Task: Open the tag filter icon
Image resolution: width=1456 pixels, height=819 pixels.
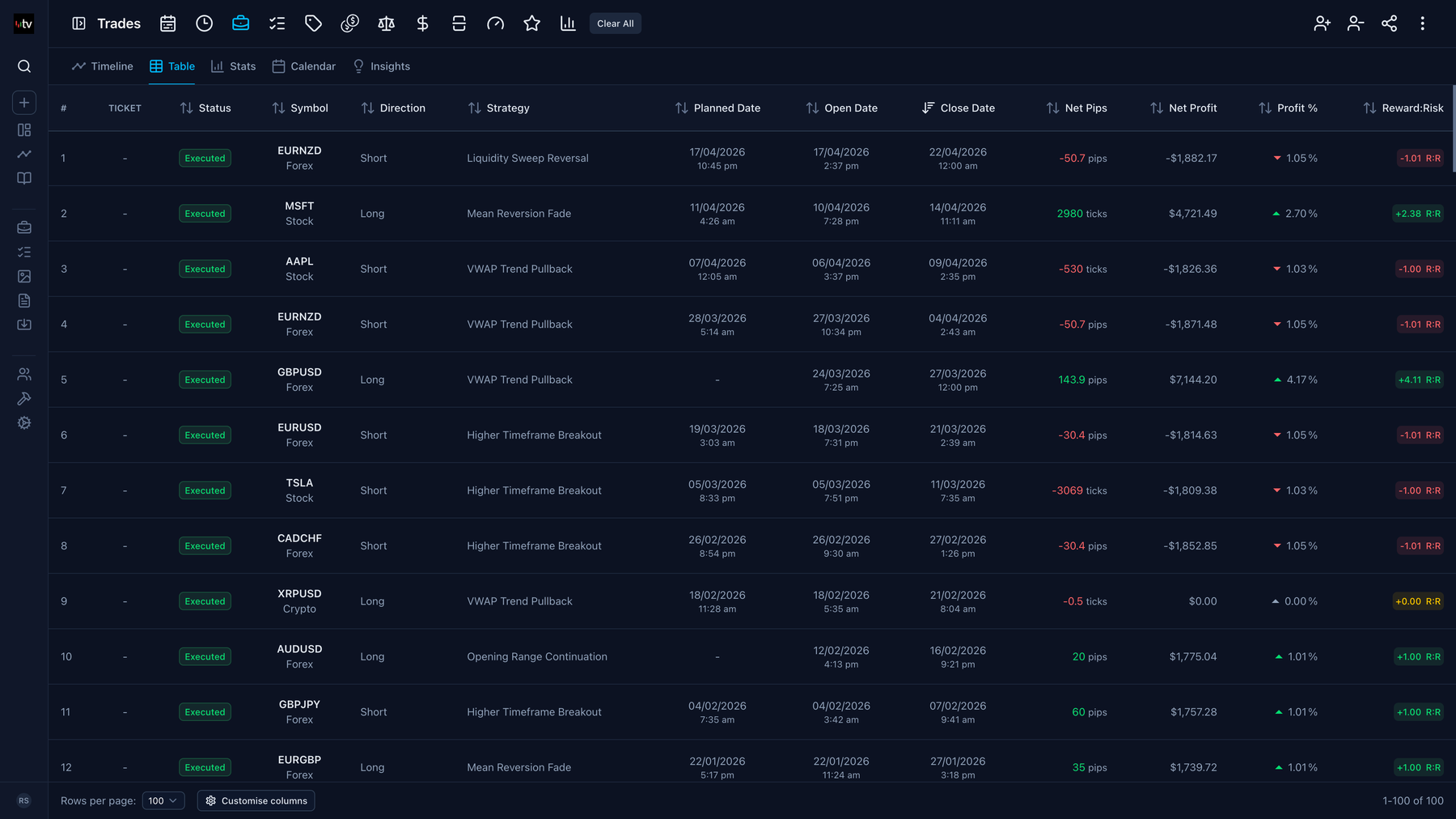Action: [313, 23]
